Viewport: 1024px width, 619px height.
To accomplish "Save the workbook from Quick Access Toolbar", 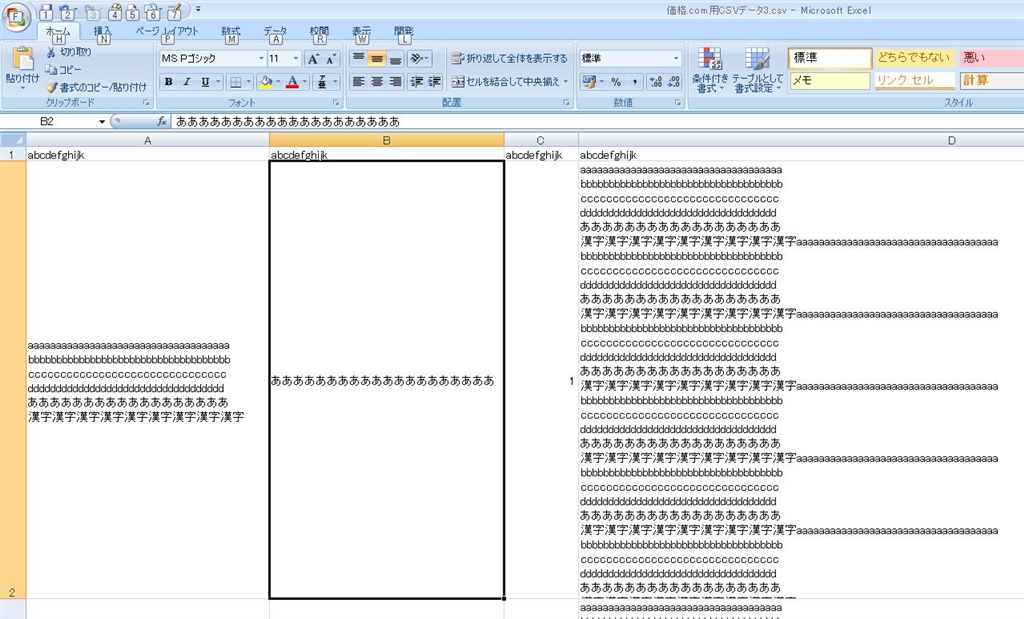I will [x=46, y=11].
